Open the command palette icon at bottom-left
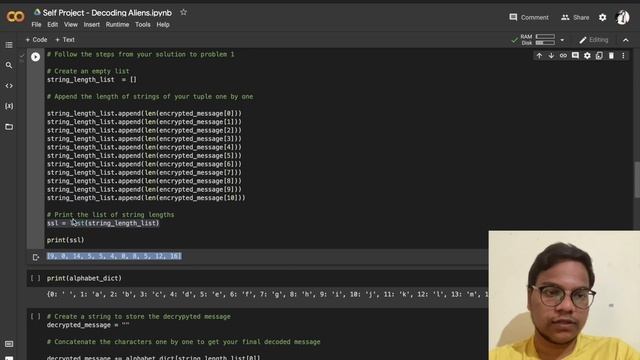This screenshot has height=360, width=640. [9, 344]
